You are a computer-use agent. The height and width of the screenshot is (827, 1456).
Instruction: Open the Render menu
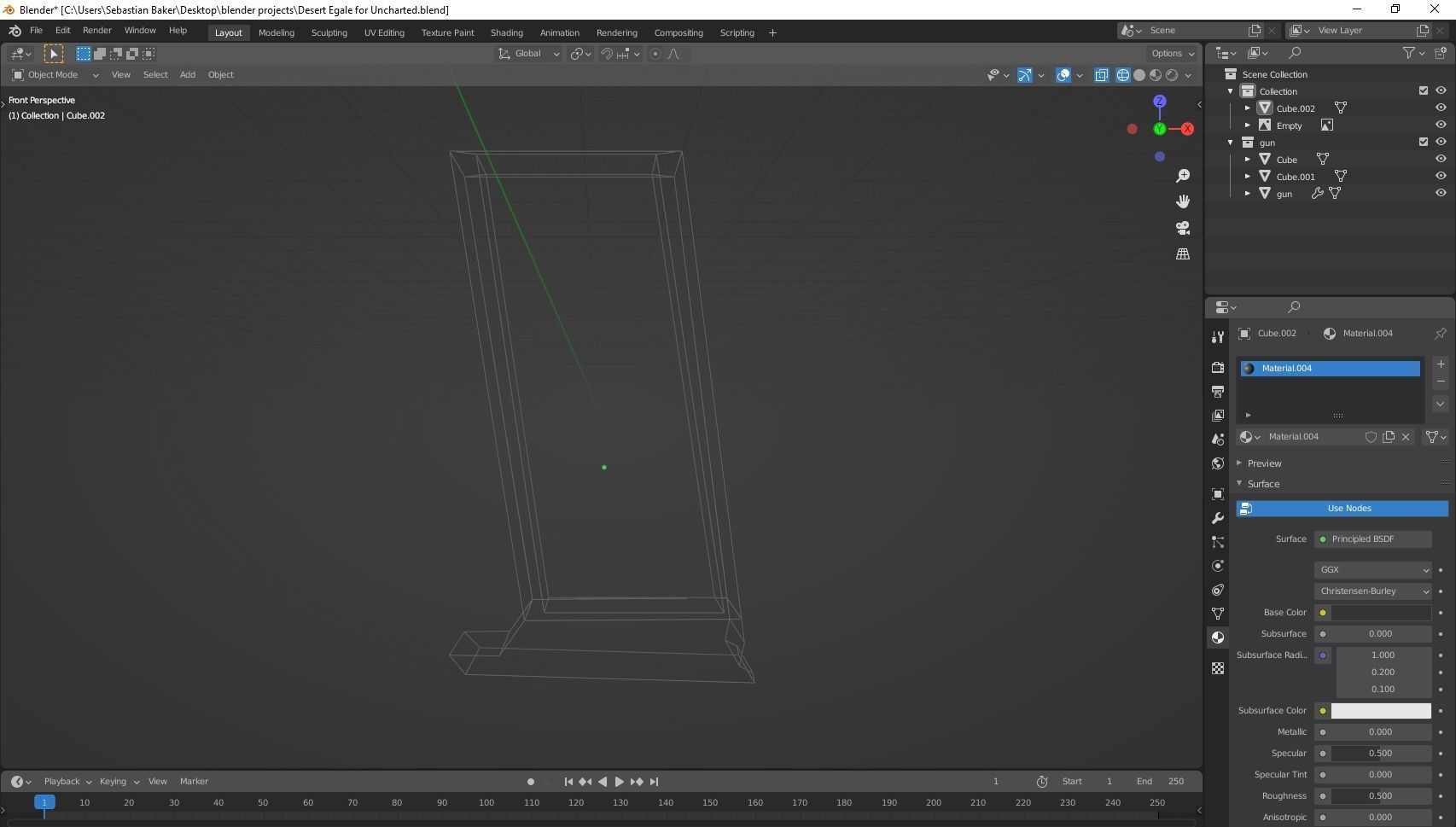tap(96, 31)
